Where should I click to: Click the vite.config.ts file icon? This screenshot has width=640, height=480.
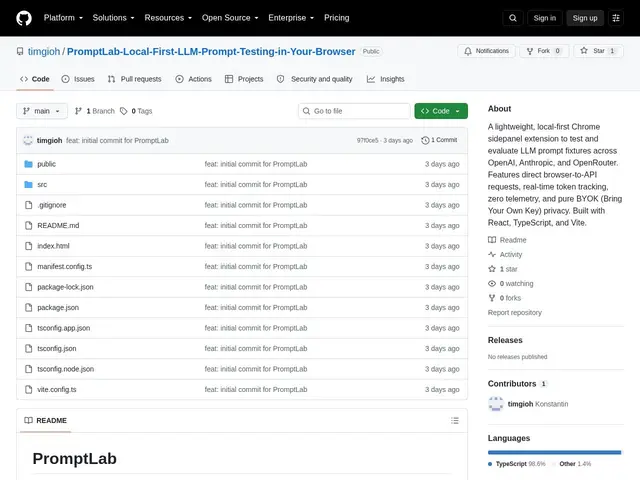click(x=28, y=389)
